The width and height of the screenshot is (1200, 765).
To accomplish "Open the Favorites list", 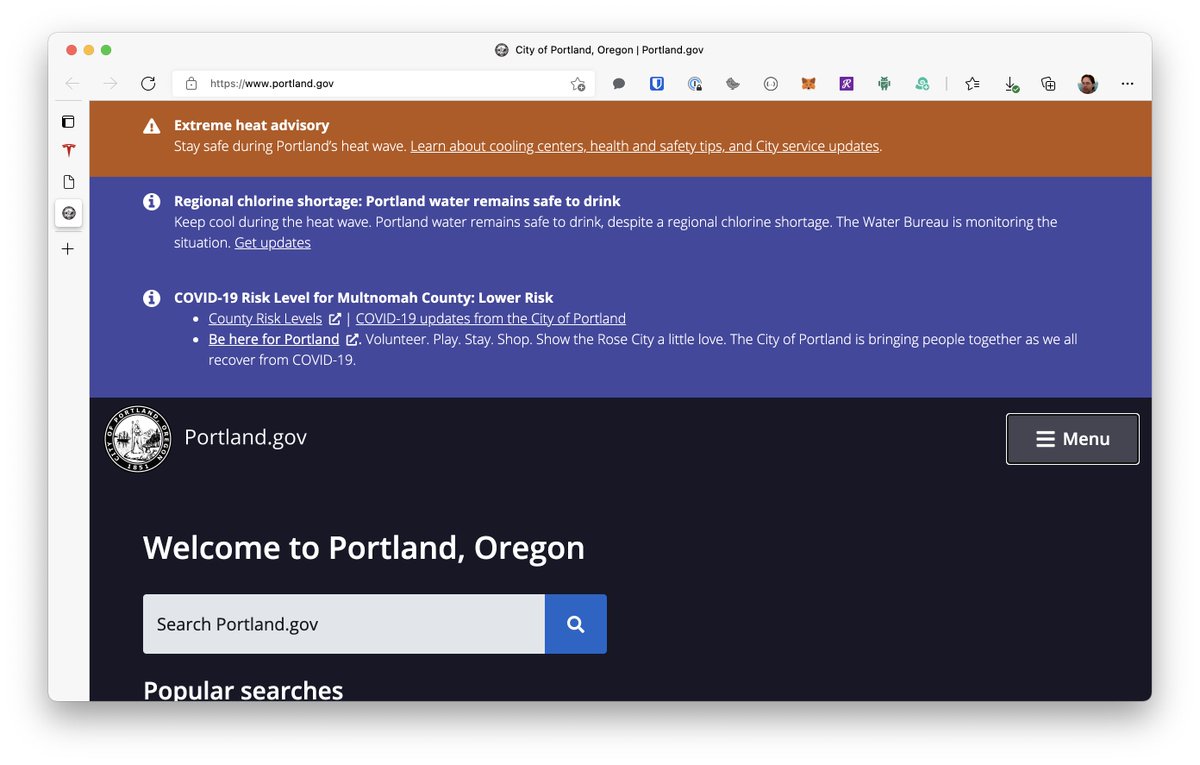I will point(972,84).
